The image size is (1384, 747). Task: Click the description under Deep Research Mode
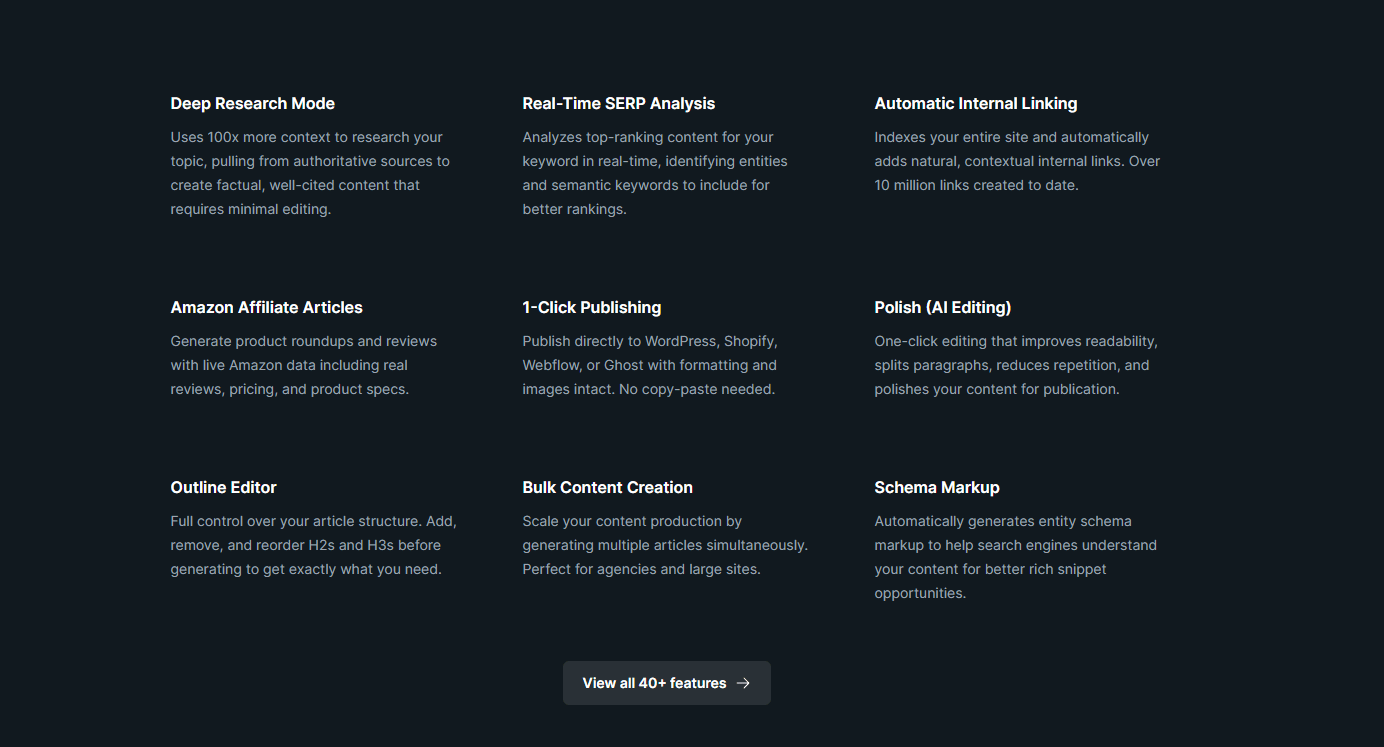pos(310,173)
